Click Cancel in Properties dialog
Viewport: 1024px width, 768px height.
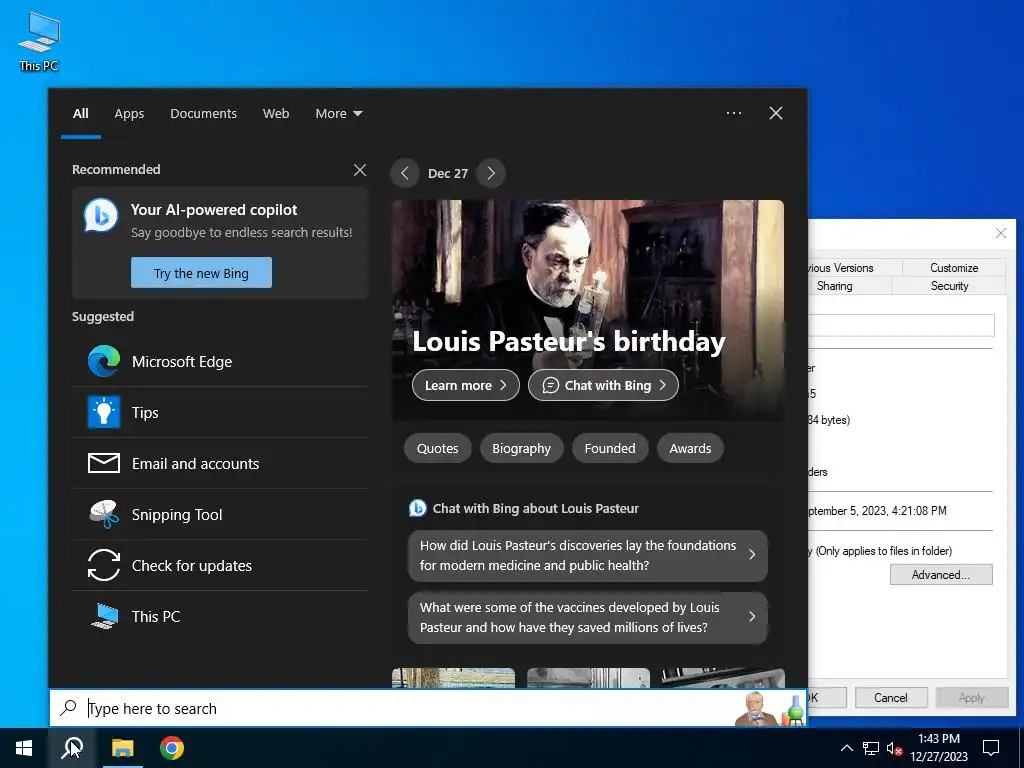pyautogui.click(x=891, y=697)
